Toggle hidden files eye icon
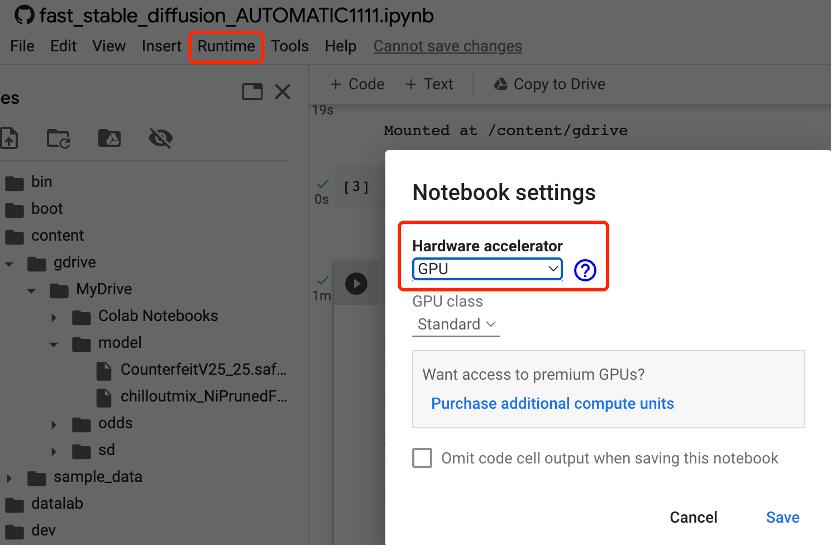This screenshot has height=546, width=832. [x=160, y=138]
